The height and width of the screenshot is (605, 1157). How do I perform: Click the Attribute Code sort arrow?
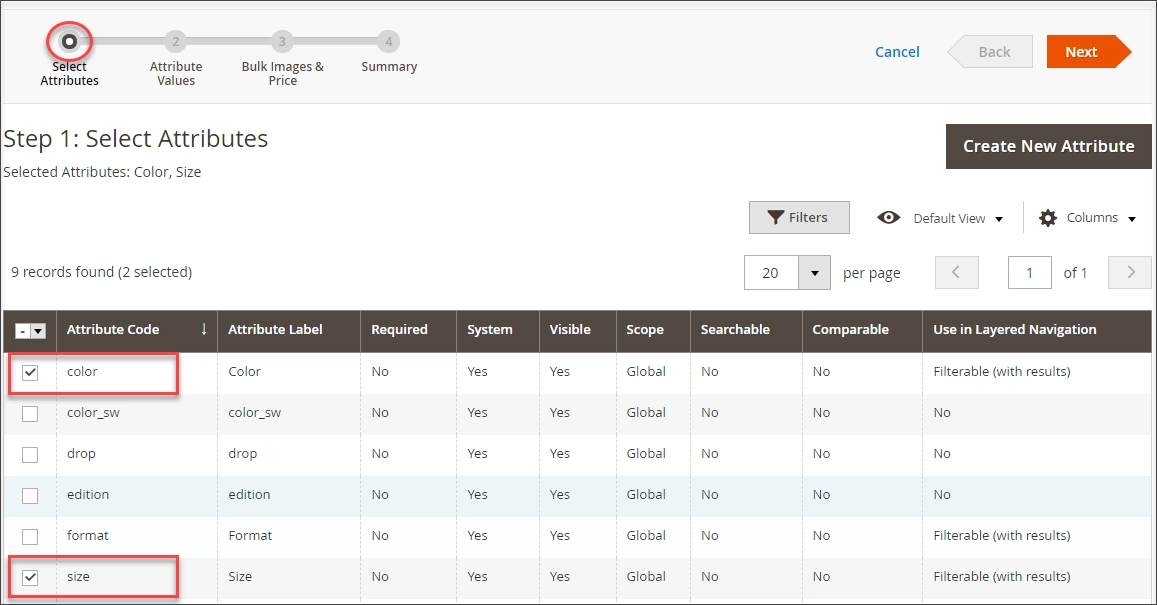(204, 329)
